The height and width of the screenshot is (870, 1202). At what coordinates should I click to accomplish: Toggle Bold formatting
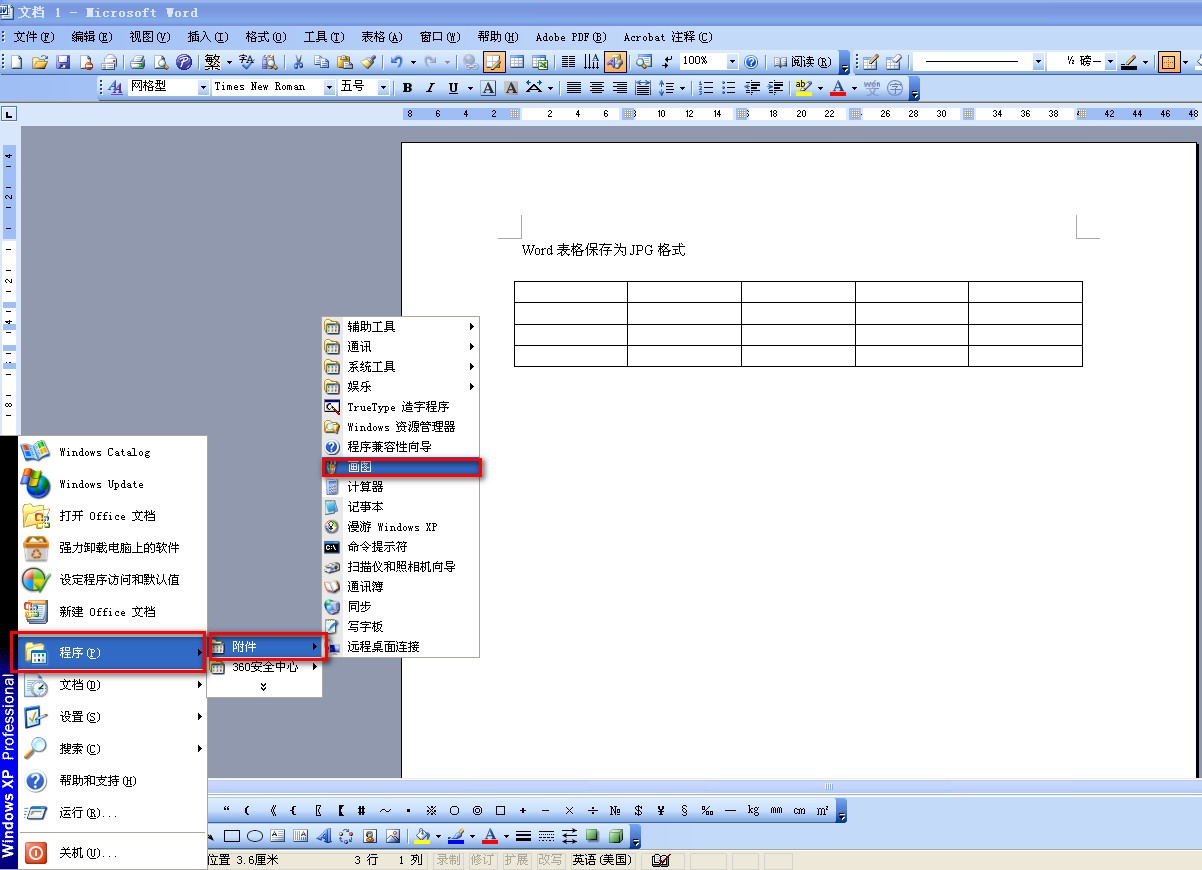[x=407, y=88]
